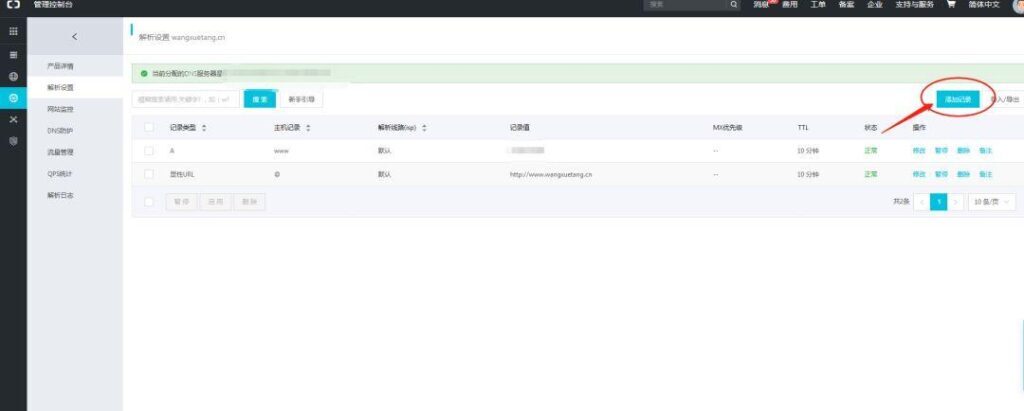The width and height of the screenshot is (1024, 411).
Task: Open 解析日志 in the sidebar
Action: pyautogui.click(x=60, y=195)
